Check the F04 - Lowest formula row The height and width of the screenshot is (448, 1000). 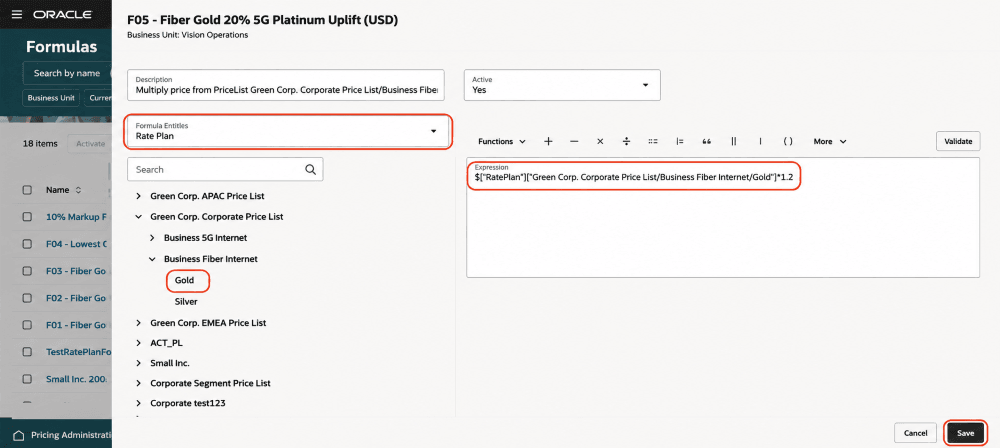27,244
